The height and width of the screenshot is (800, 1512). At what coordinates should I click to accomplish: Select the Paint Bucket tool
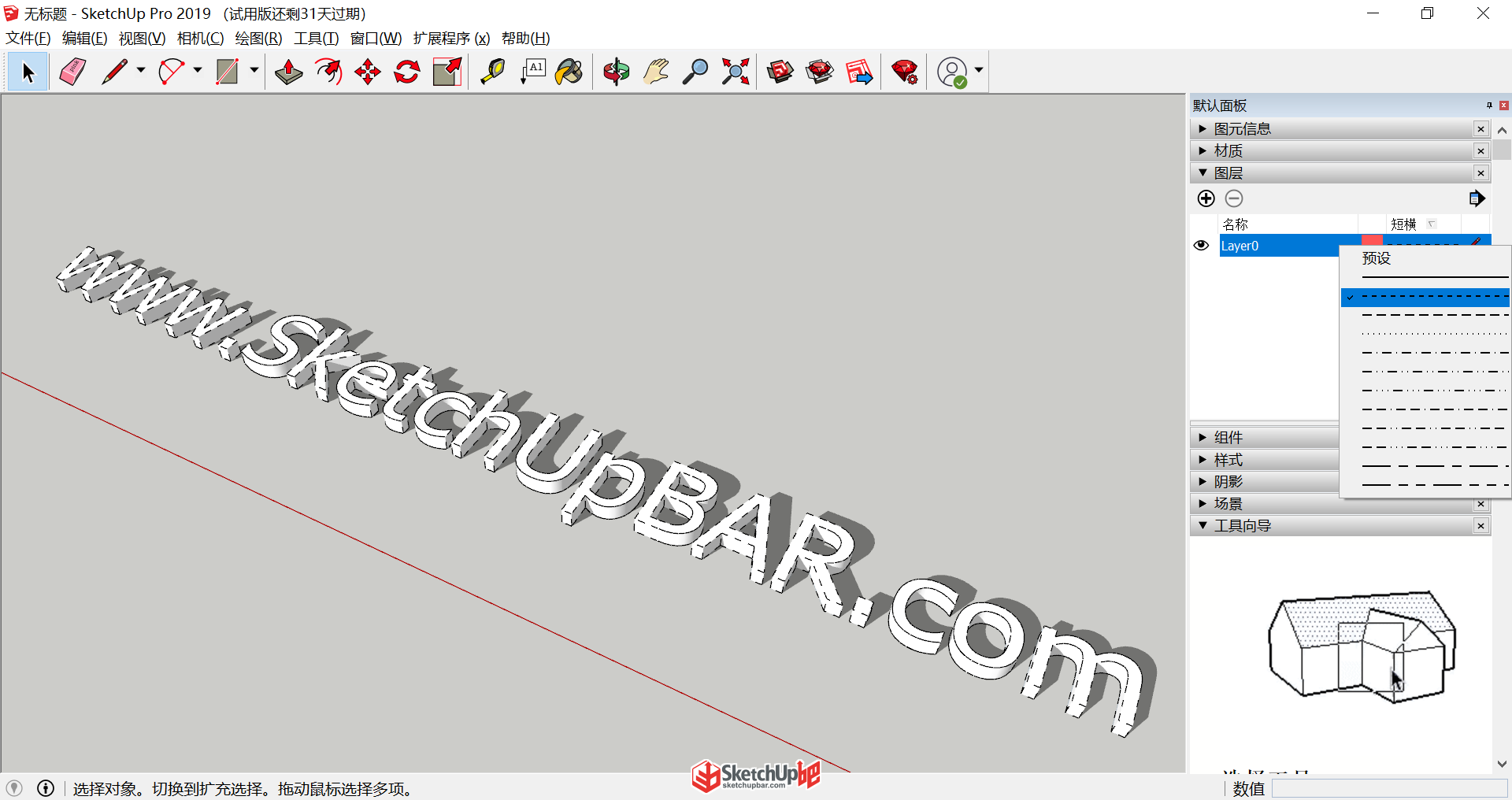569,72
